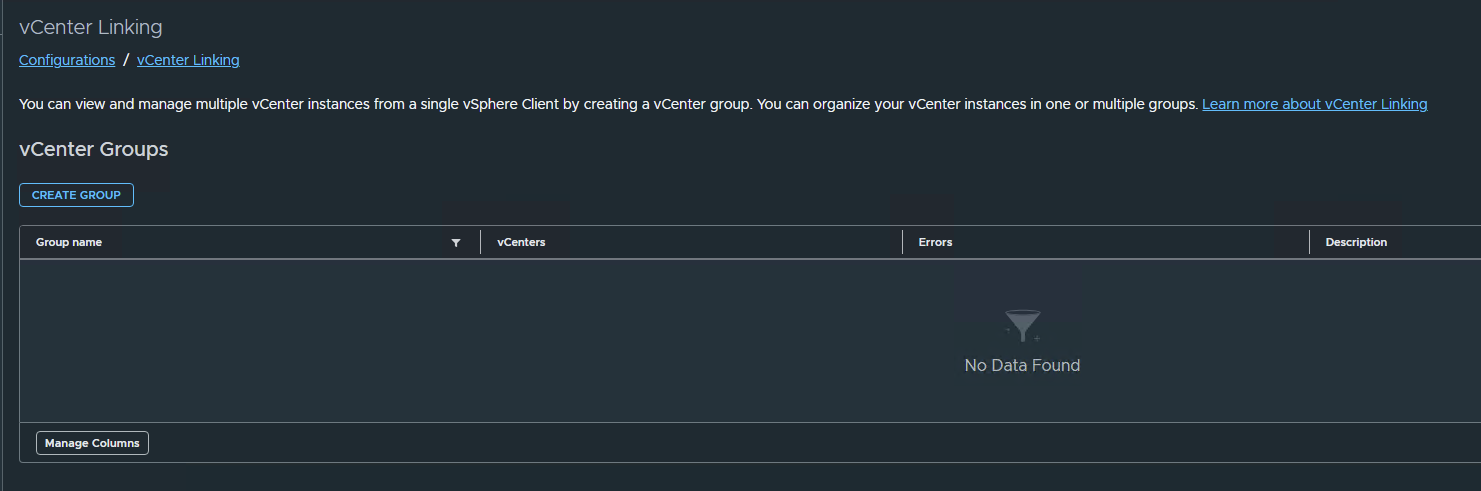Click the Errors column header
1481x491 pixels.
click(x=935, y=243)
